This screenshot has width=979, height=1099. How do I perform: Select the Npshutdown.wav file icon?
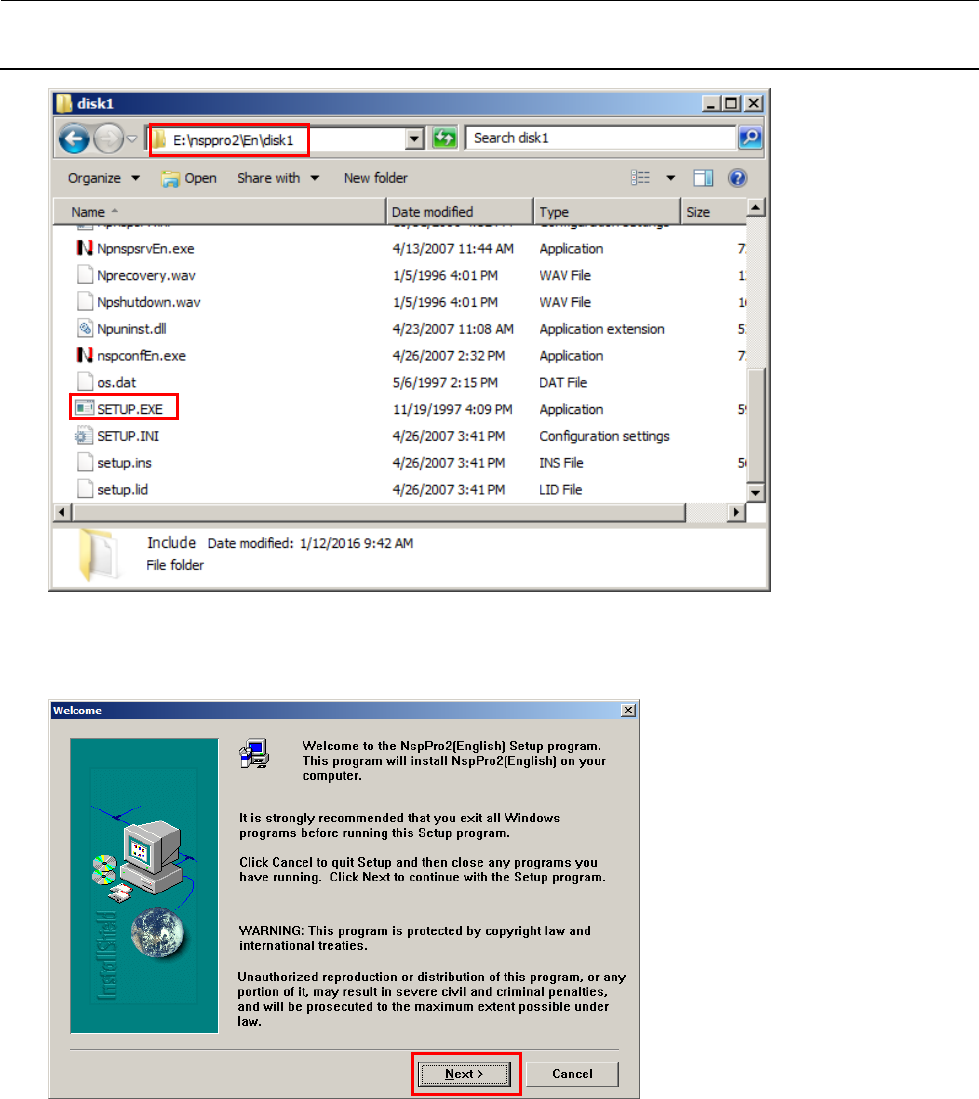point(85,301)
